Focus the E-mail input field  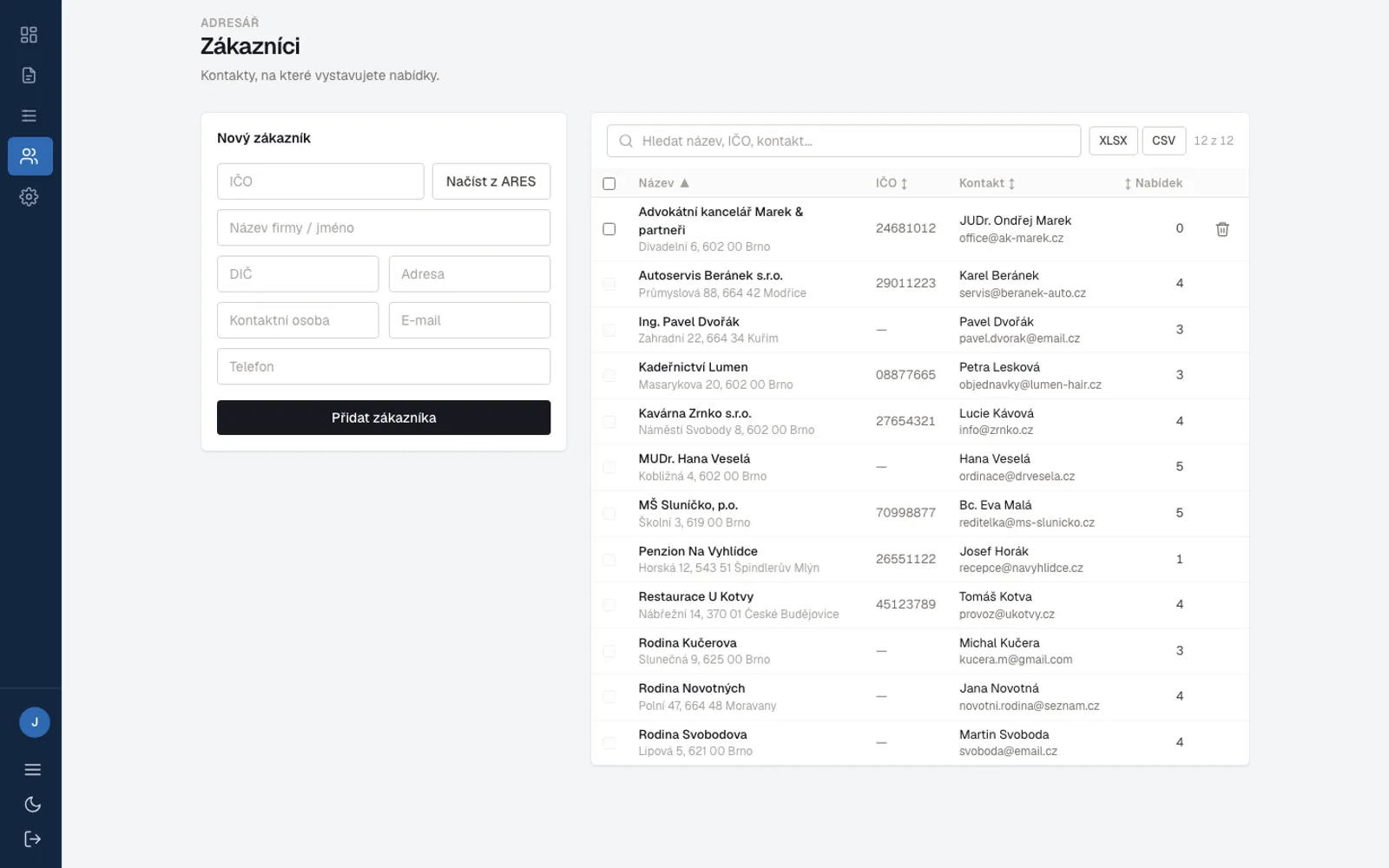[x=470, y=320]
